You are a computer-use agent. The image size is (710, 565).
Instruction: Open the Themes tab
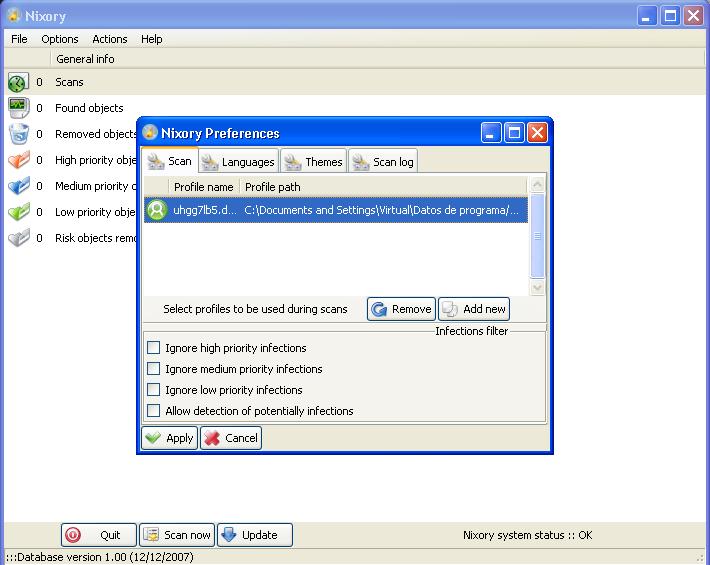tap(314, 161)
